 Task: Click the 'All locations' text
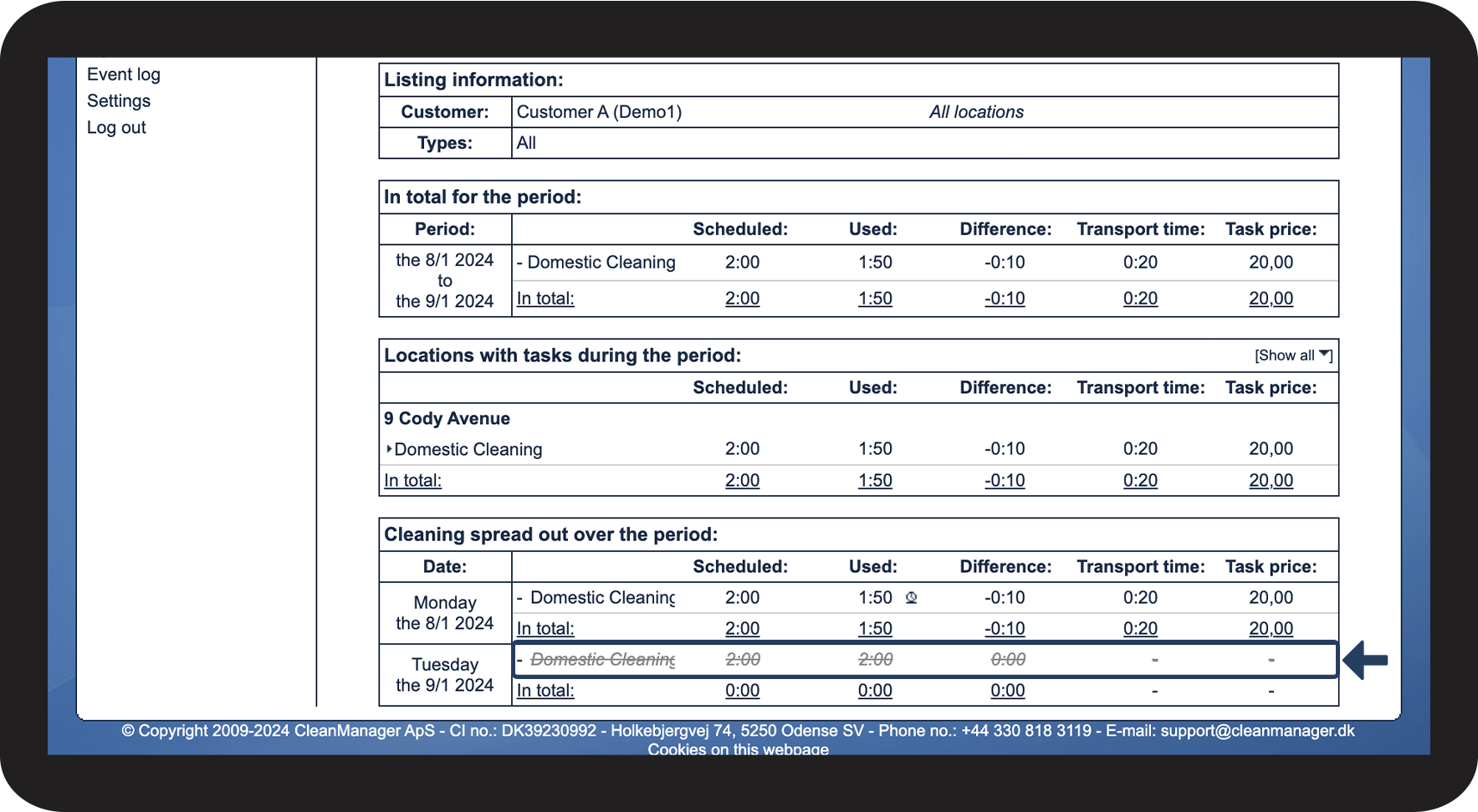(976, 112)
